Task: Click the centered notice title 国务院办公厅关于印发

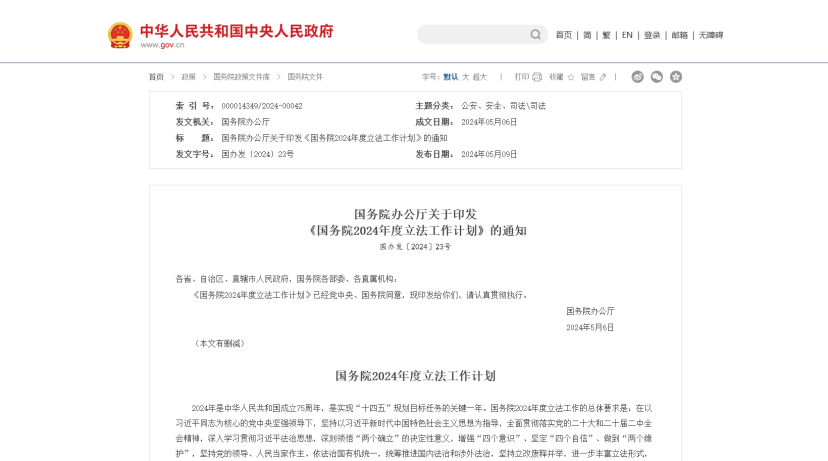Action: 415,214
